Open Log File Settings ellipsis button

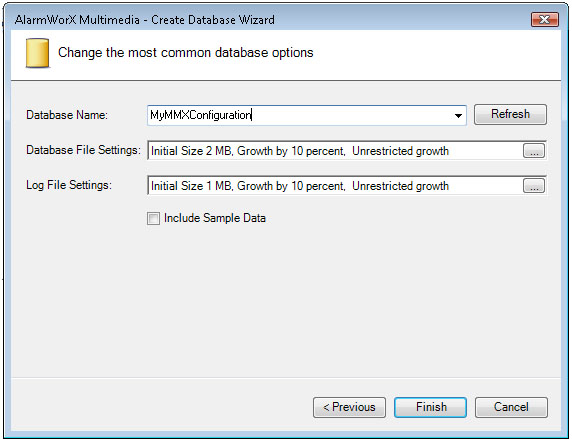[x=534, y=186]
